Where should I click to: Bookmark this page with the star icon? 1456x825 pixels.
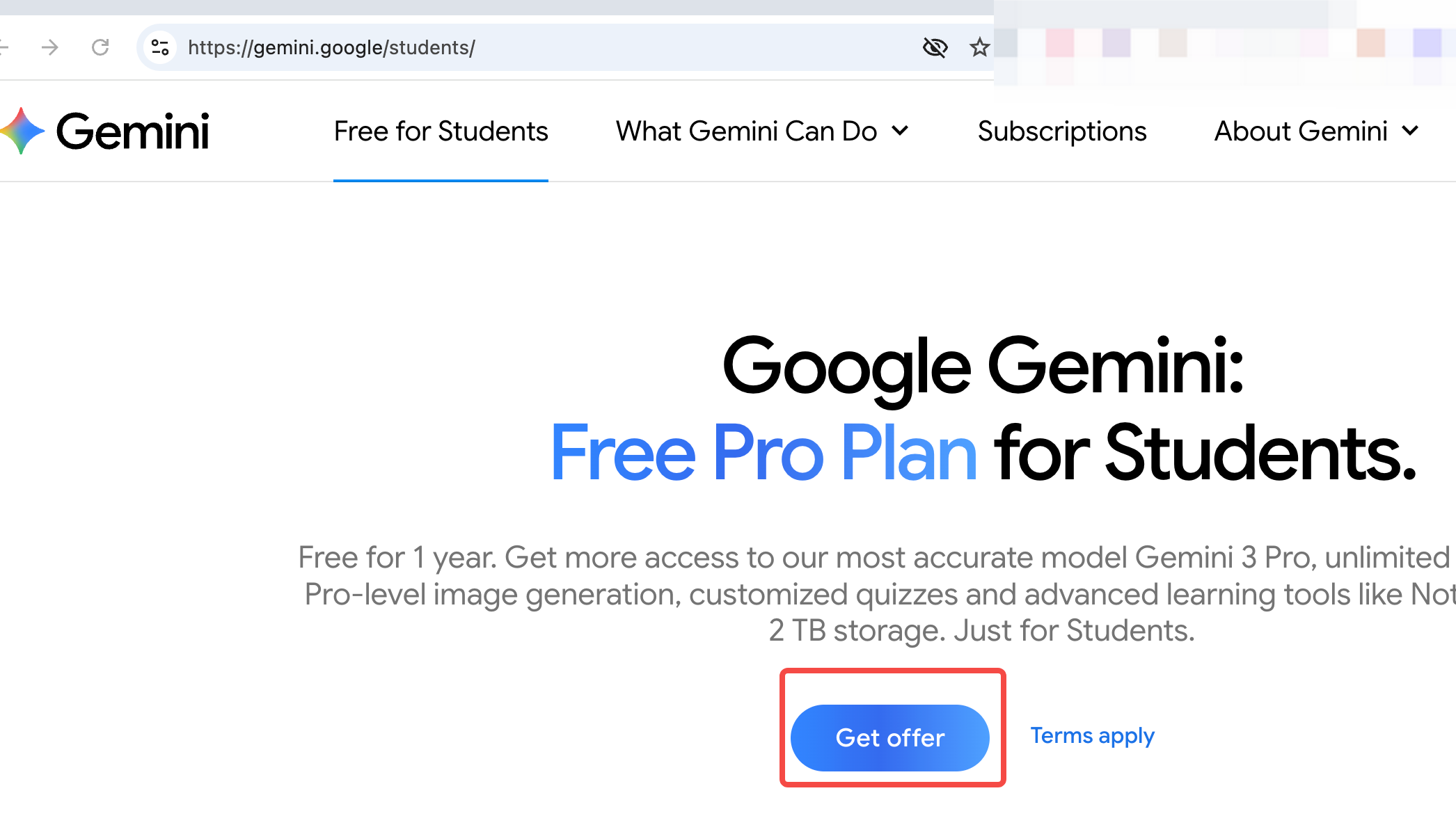pyautogui.click(x=979, y=47)
